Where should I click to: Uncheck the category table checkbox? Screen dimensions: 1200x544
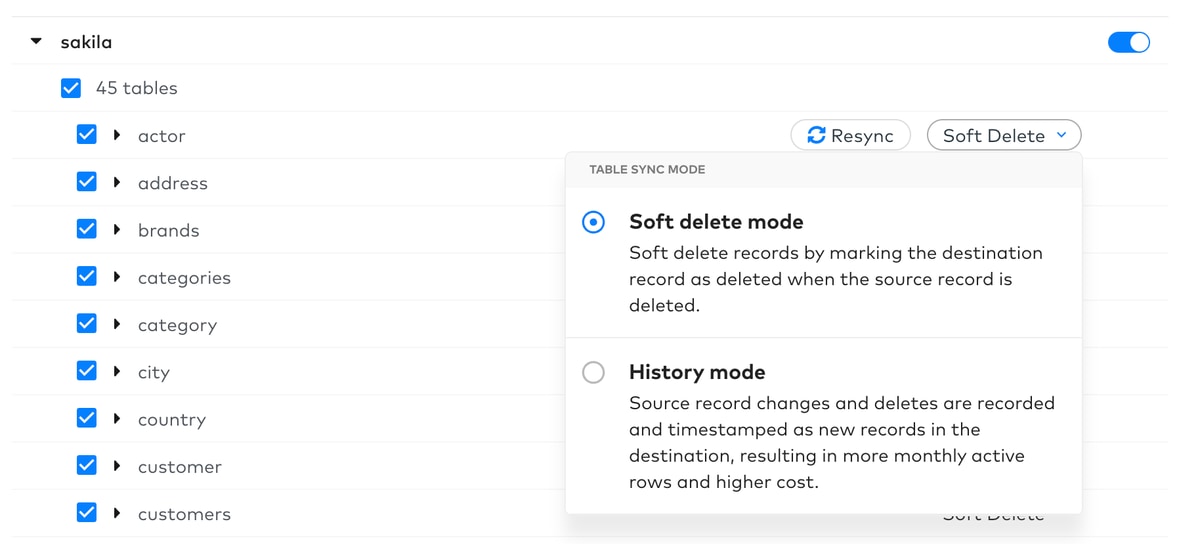click(x=87, y=324)
